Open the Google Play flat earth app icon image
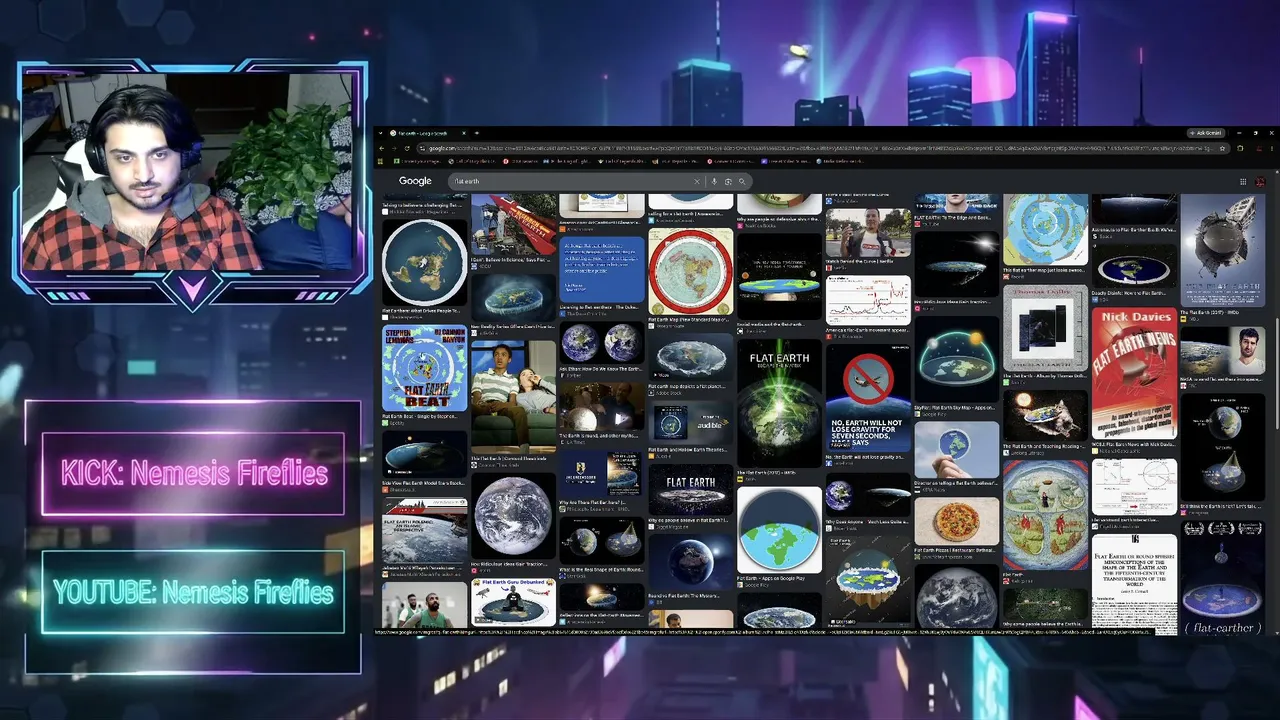Screen dimensions: 1280x720 (779, 530)
